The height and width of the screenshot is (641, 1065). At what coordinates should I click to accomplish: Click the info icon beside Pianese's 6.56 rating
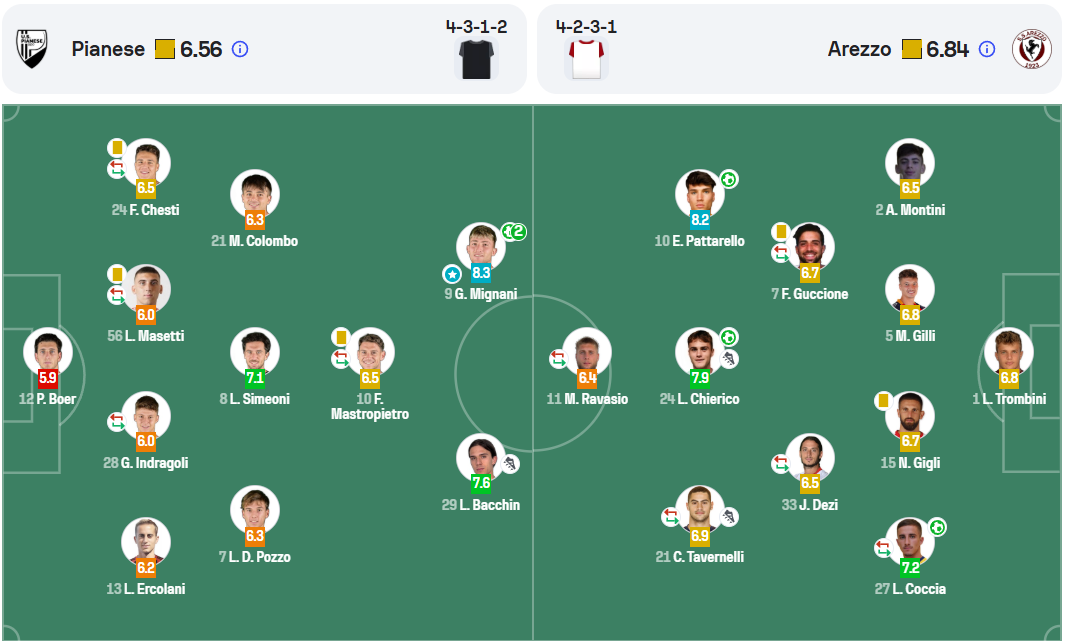click(x=240, y=49)
